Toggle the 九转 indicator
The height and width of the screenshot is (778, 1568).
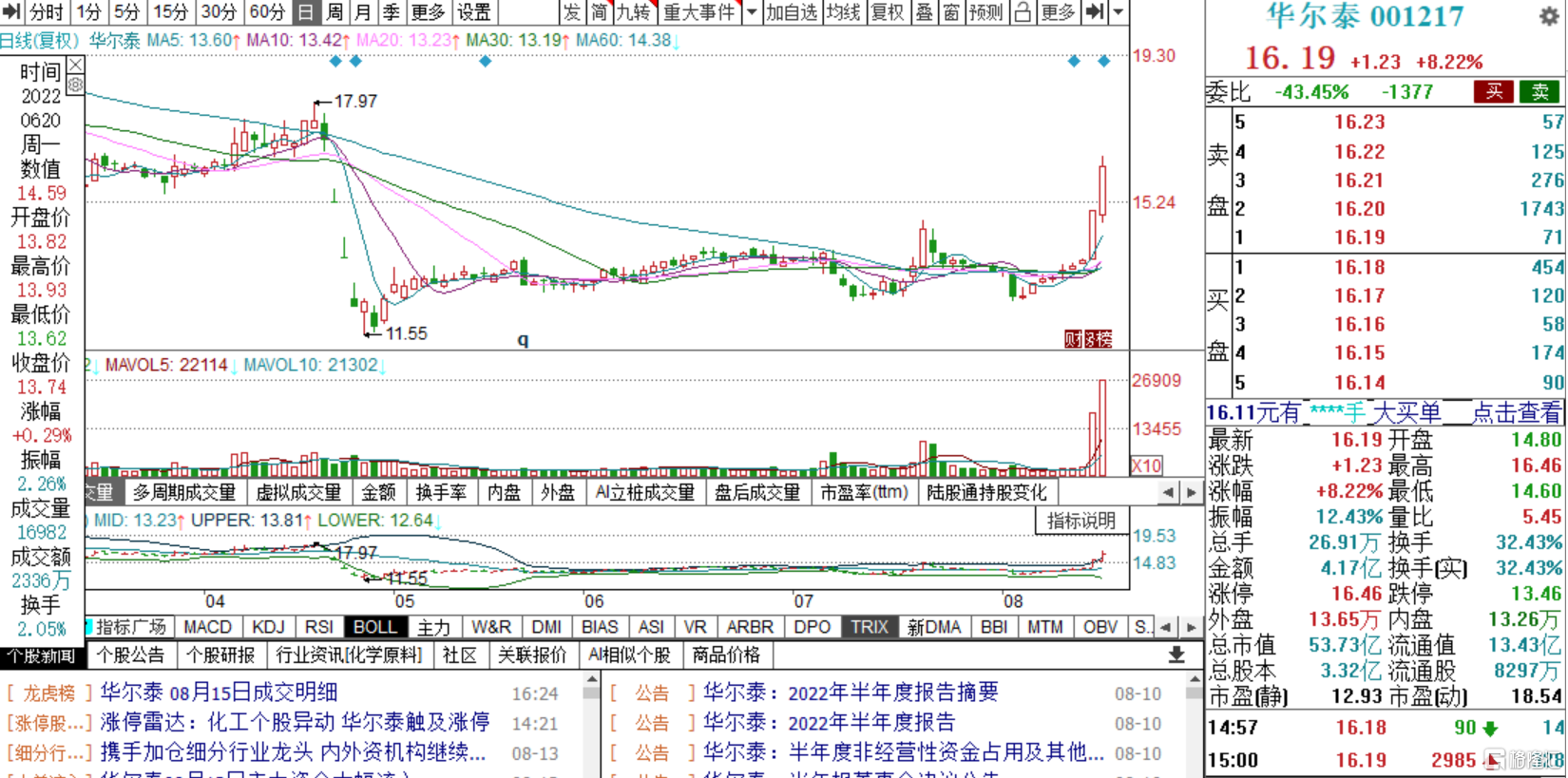[634, 12]
